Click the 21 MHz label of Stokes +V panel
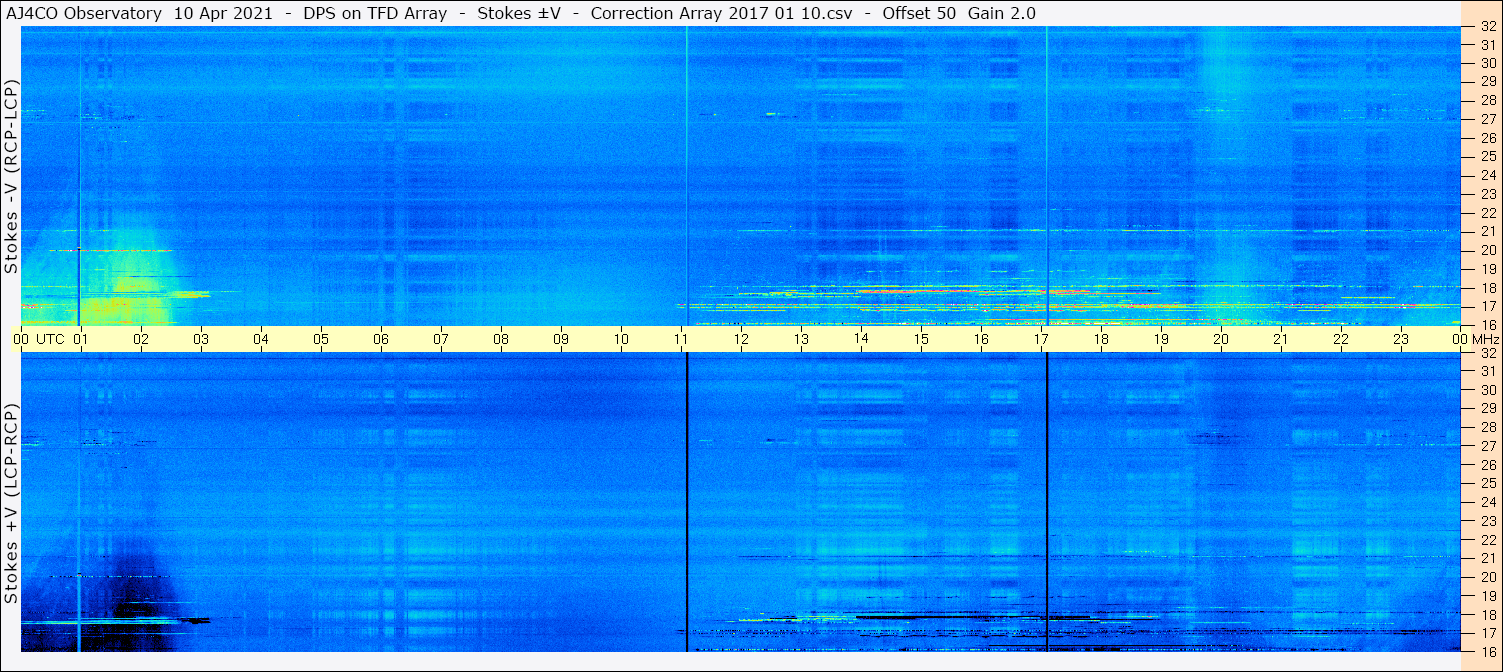The height and width of the screenshot is (672, 1503). tap(1488, 558)
